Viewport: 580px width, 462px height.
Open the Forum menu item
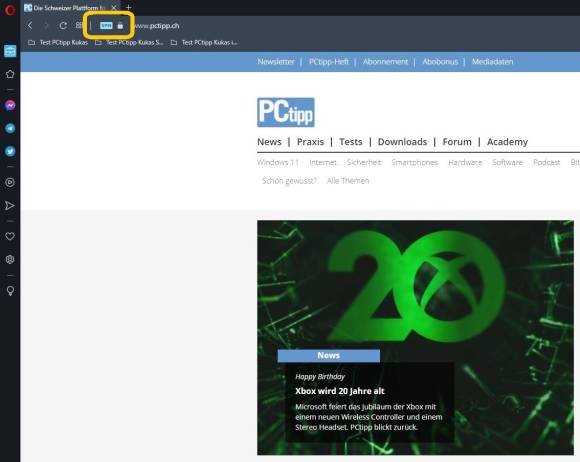pyautogui.click(x=457, y=142)
